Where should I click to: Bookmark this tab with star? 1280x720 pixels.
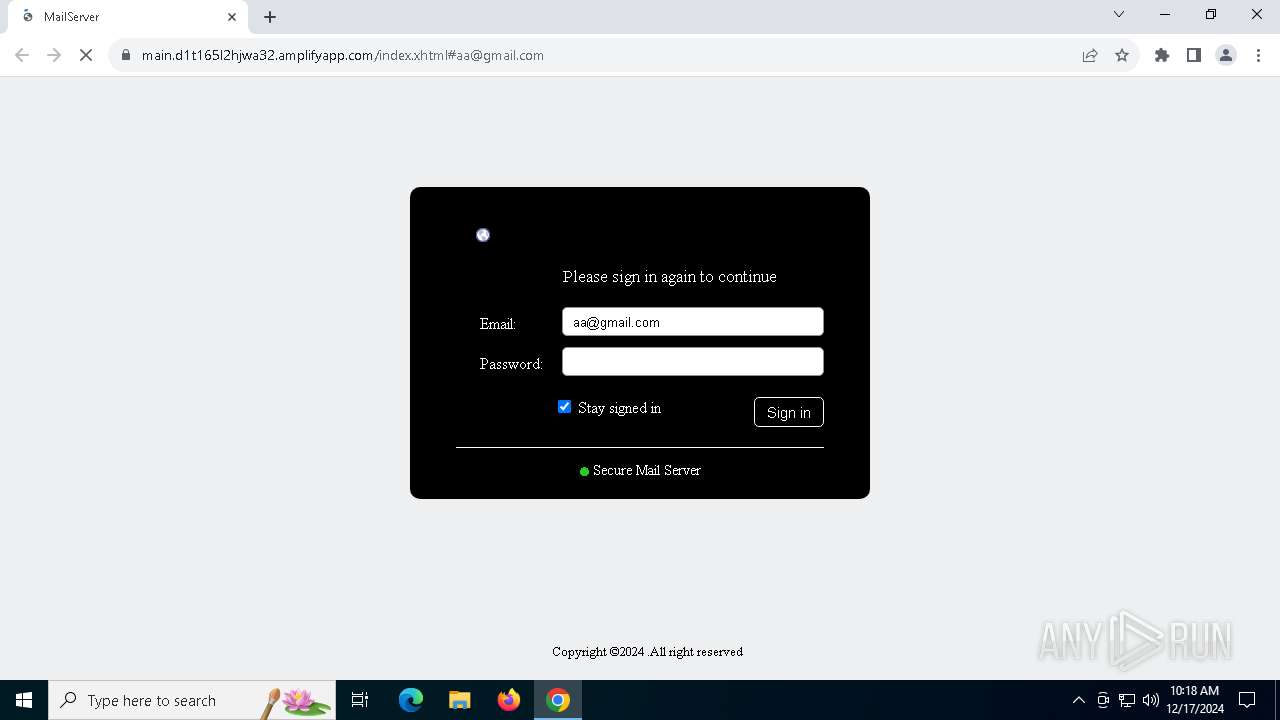1122,55
